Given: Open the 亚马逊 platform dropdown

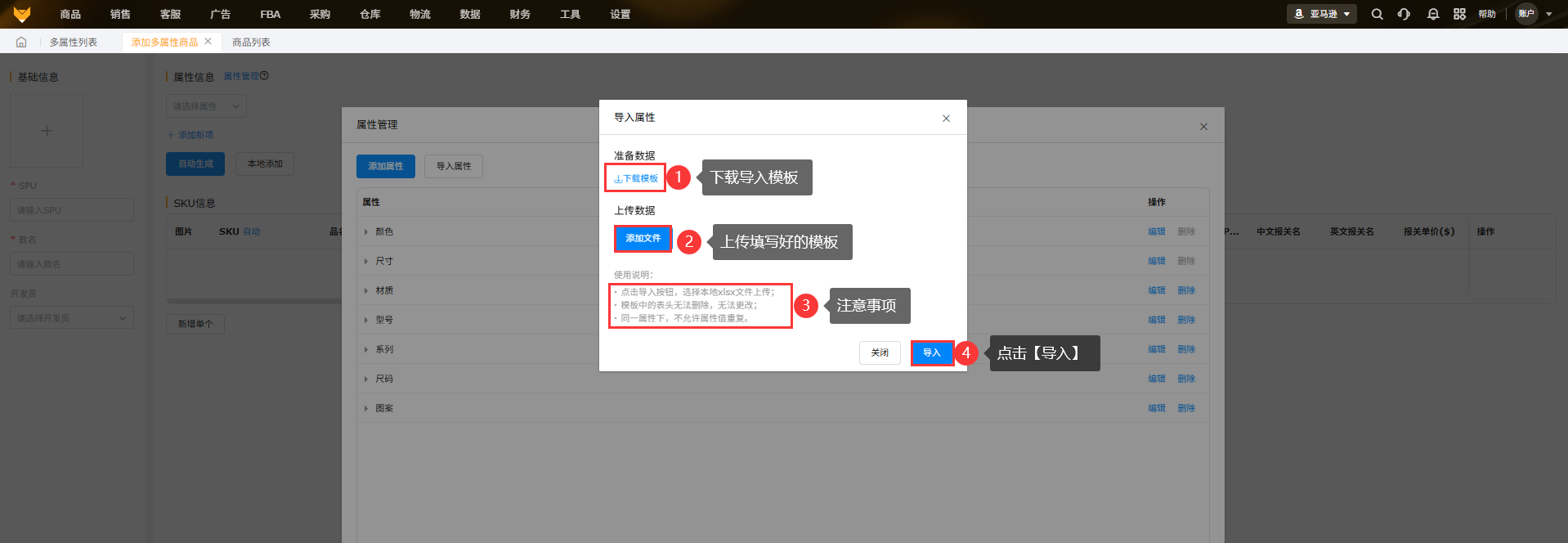Looking at the screenshot, I should point(1322,14).
